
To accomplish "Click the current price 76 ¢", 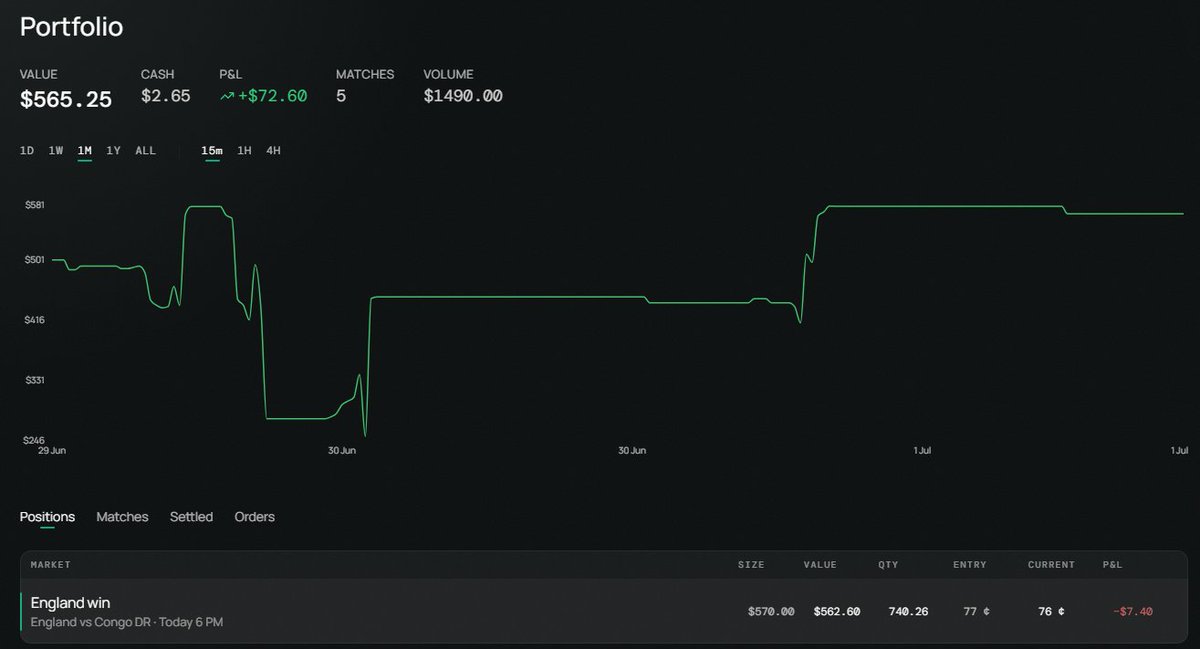I will tap(1051, 611).
